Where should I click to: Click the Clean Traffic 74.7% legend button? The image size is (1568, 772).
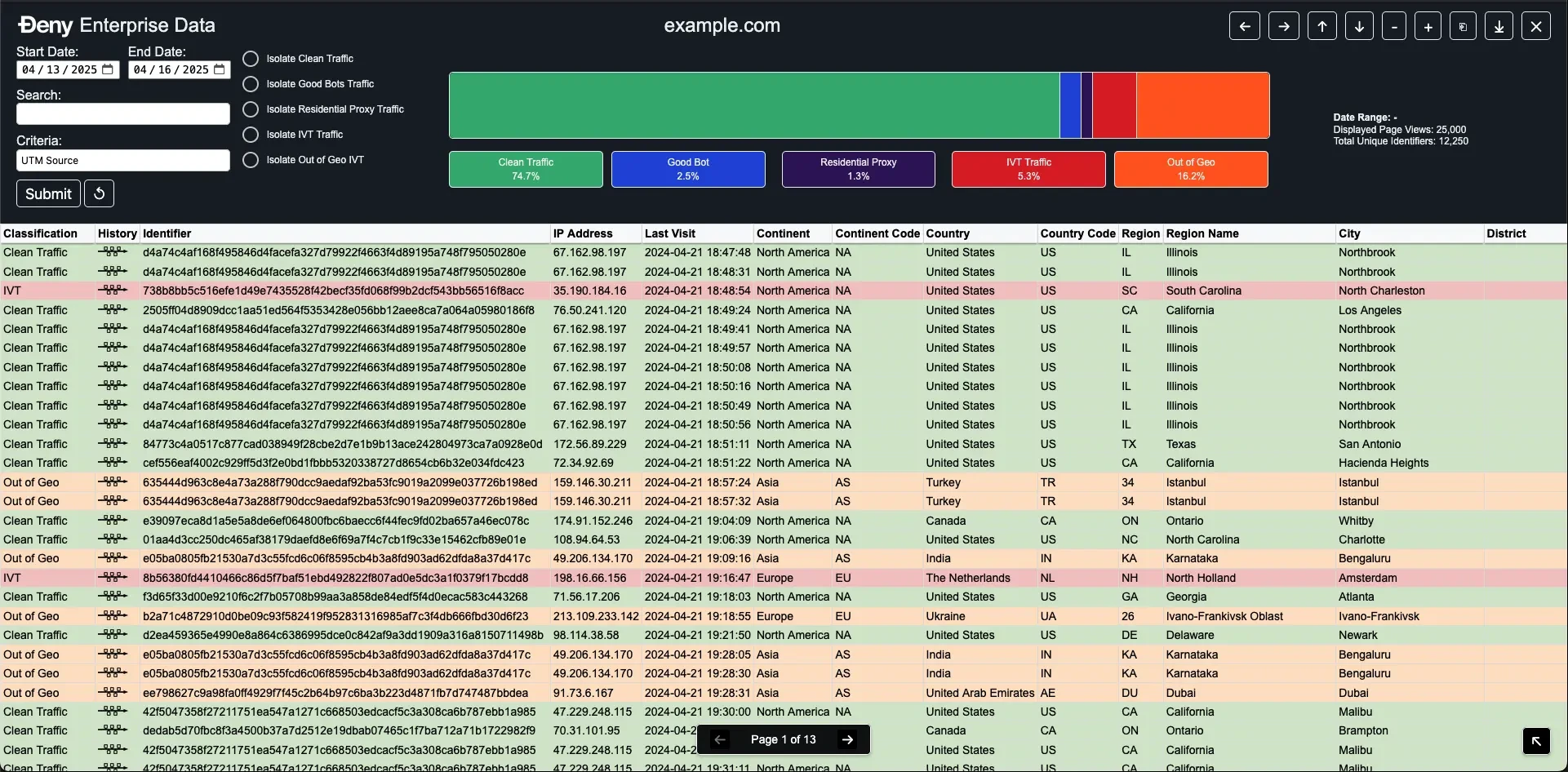click(x=526, y=169)
